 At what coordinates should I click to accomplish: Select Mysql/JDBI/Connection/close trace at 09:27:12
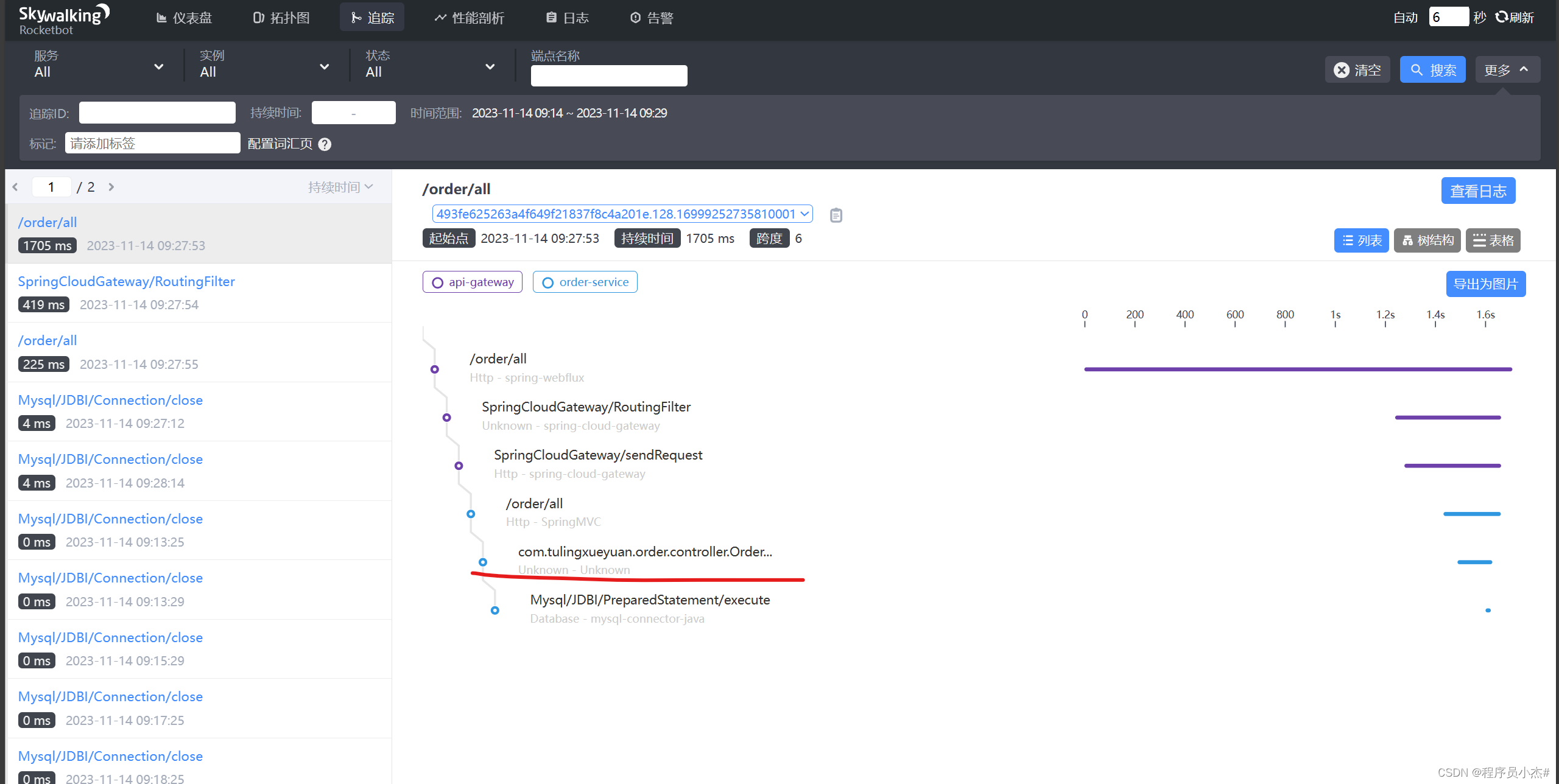(x=199, y=411)
